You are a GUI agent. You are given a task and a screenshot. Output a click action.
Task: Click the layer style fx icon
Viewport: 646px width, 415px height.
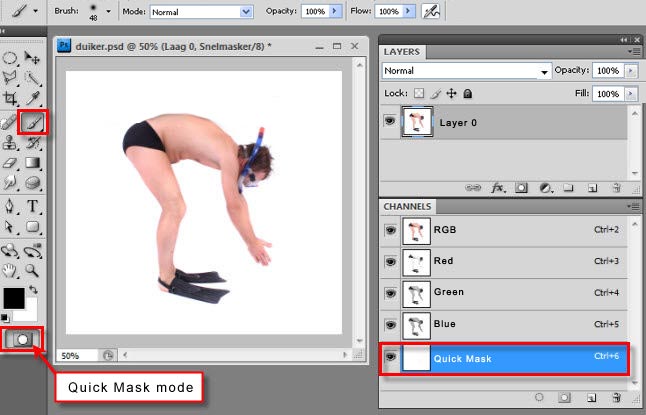(x=496, y=187)
